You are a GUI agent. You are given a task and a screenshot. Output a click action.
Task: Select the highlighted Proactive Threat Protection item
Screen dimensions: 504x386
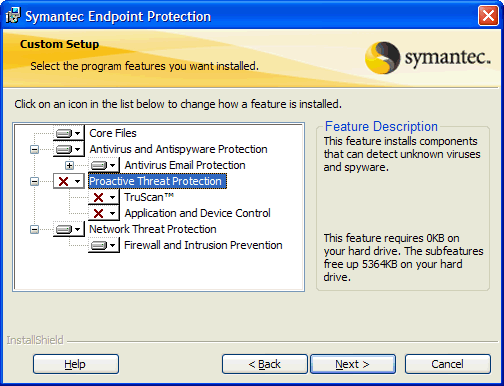(x=157, y=181)
